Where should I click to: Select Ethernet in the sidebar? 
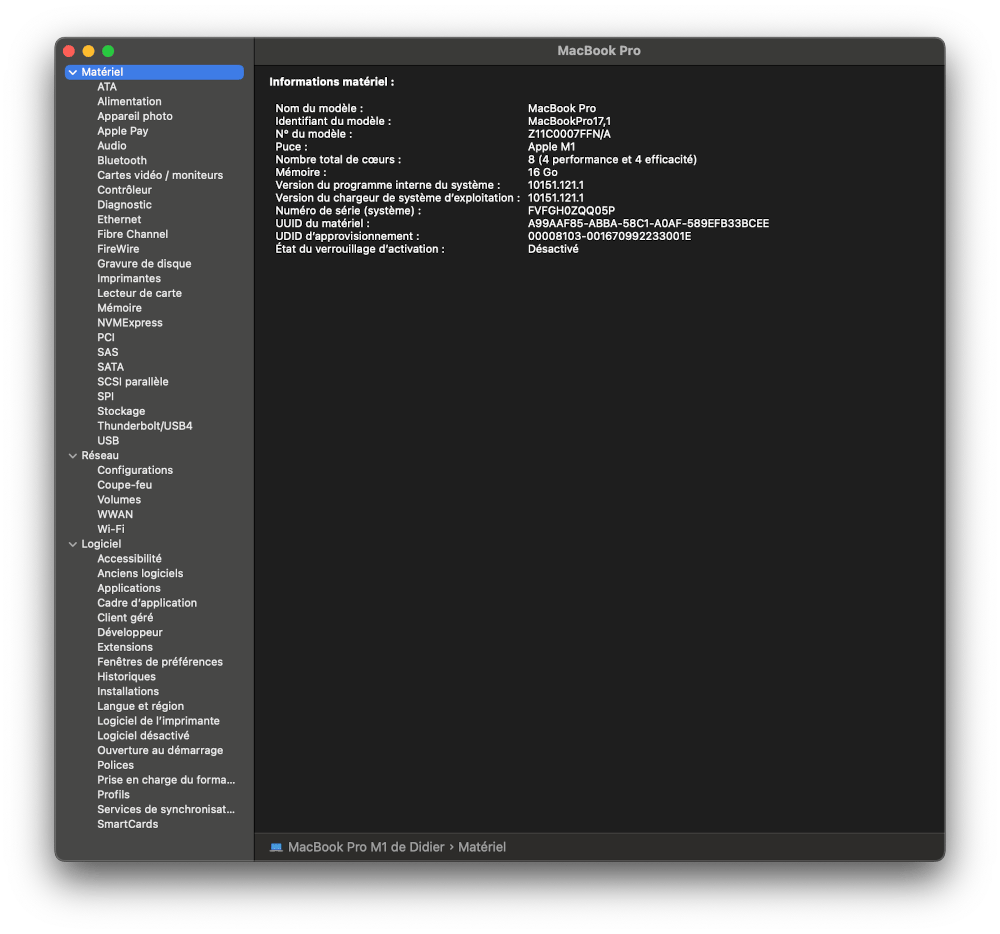pos(119,219)
